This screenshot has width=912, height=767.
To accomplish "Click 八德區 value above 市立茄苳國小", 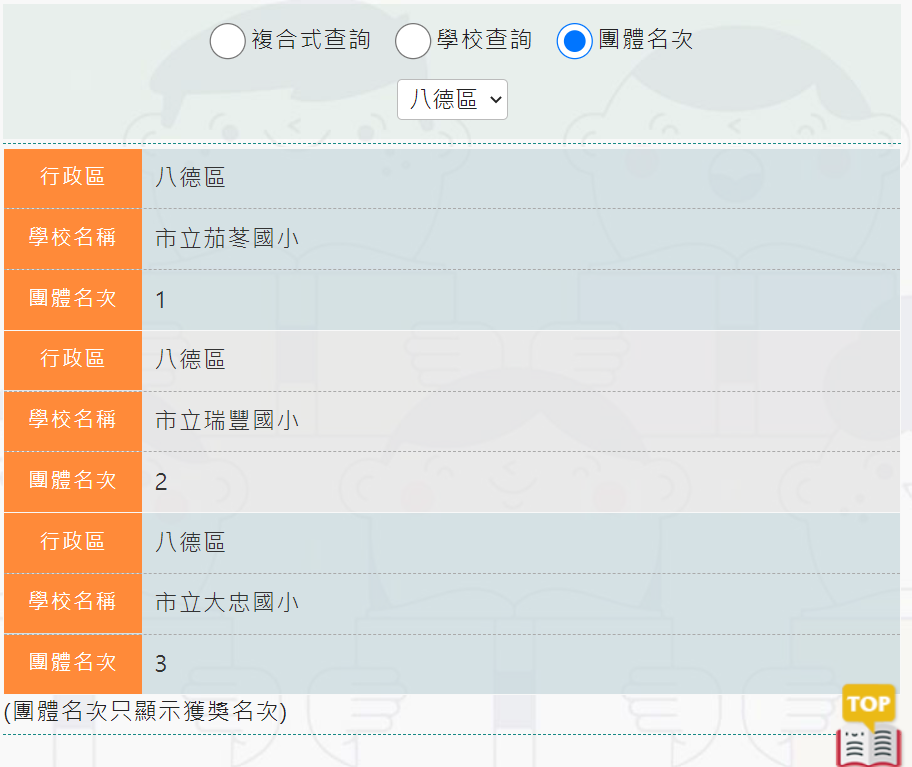I will [190, 177].
